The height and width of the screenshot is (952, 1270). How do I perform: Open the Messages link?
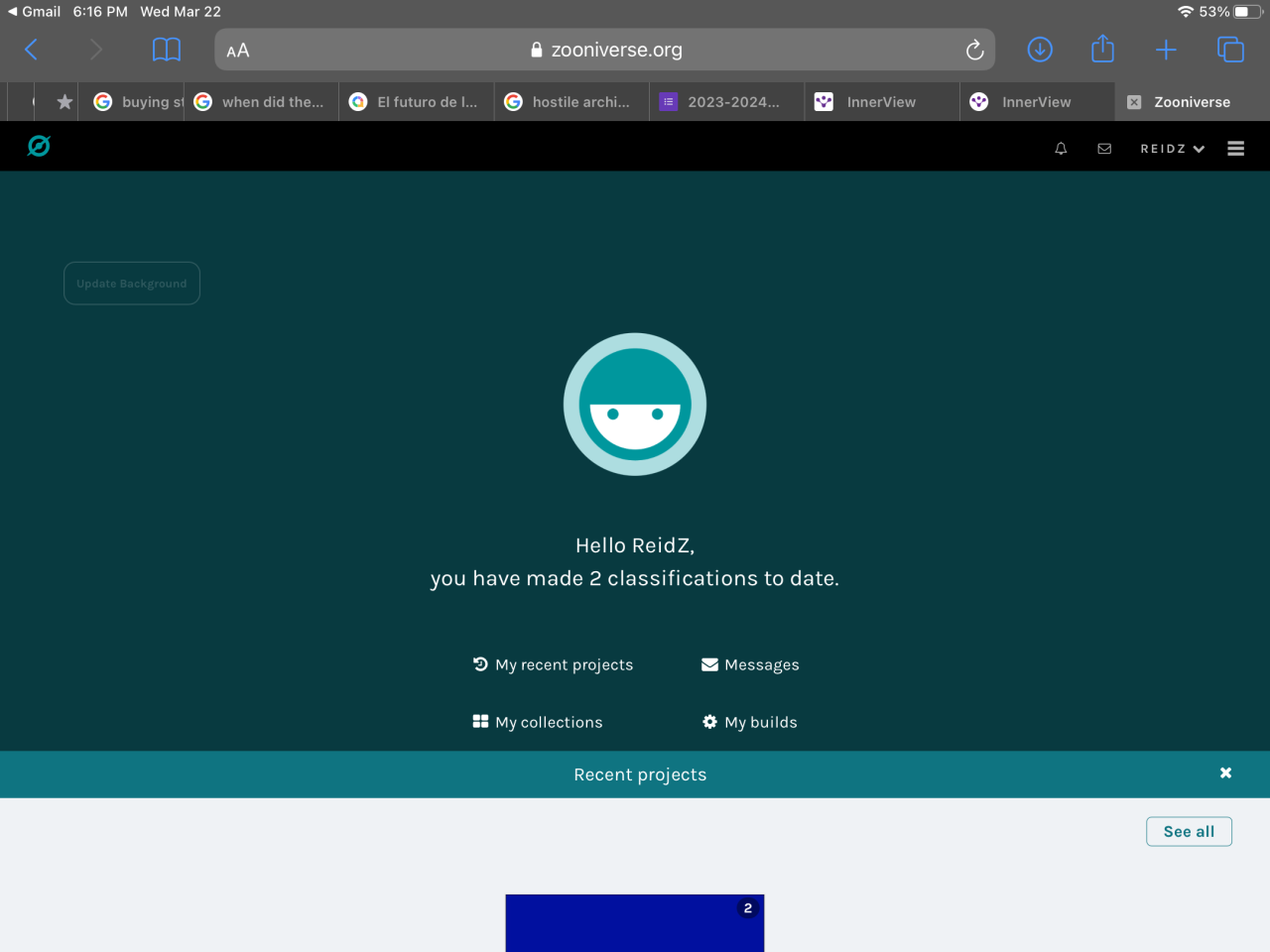[x=750, y=664]
